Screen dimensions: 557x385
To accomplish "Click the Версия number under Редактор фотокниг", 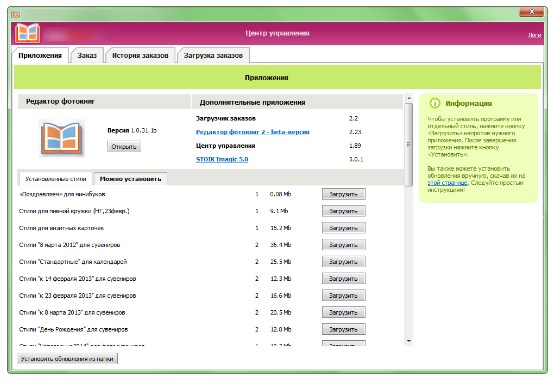I will (x=144, y=130).
